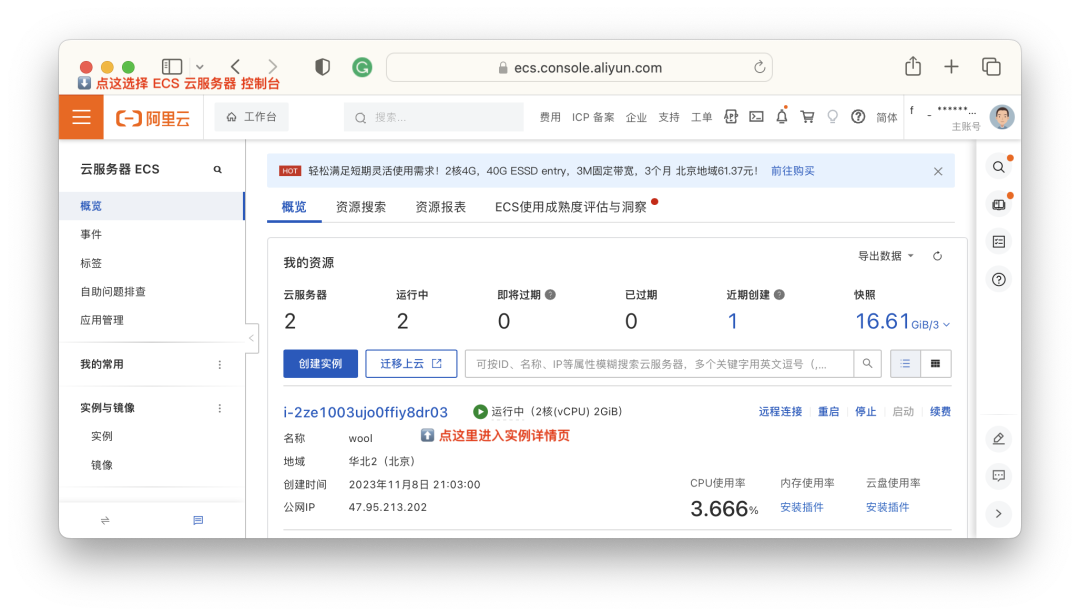Open the help question mark in header
The image size is (1080, 616).
(858, 117)
